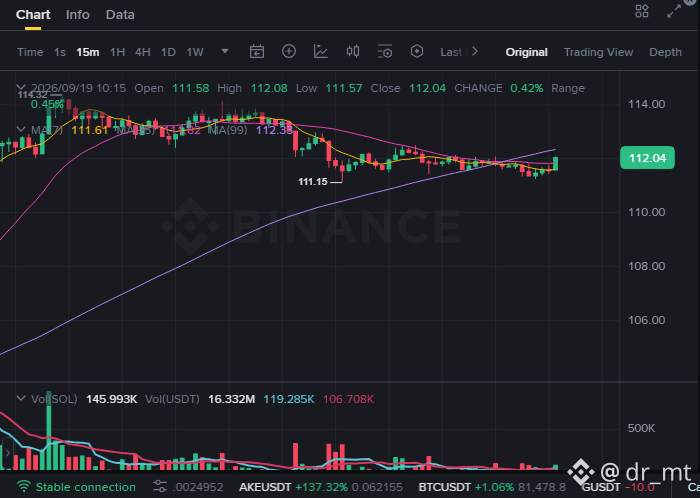
Task: Switch to the Info tab
Action: pyautogui.click(x=78, y=15)
